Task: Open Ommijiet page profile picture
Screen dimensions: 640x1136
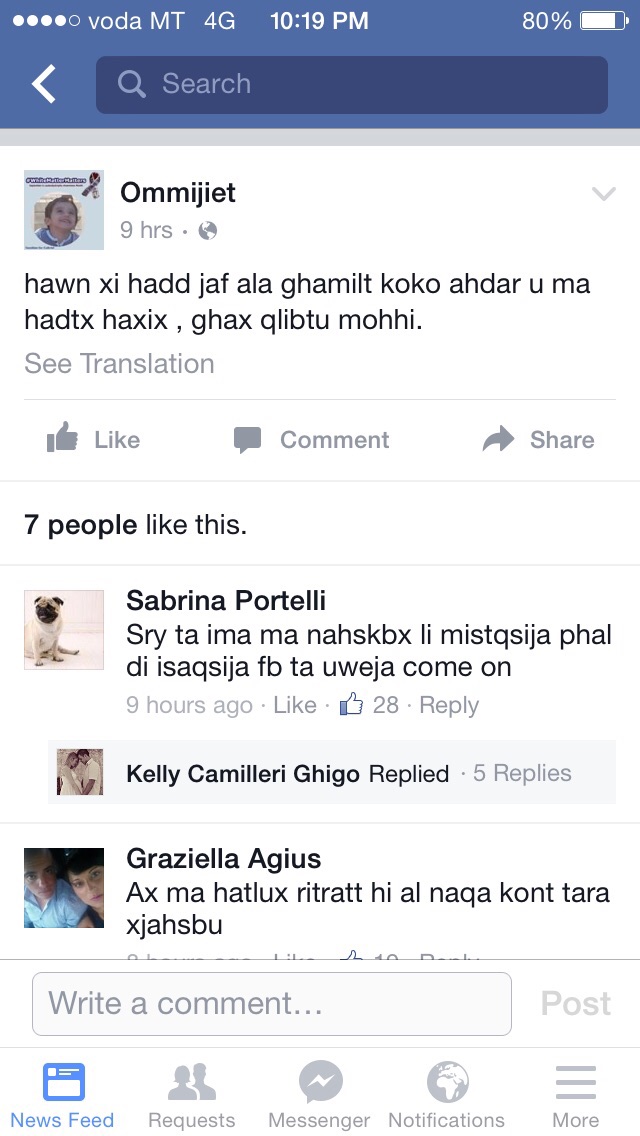Action: coord(64,209)
